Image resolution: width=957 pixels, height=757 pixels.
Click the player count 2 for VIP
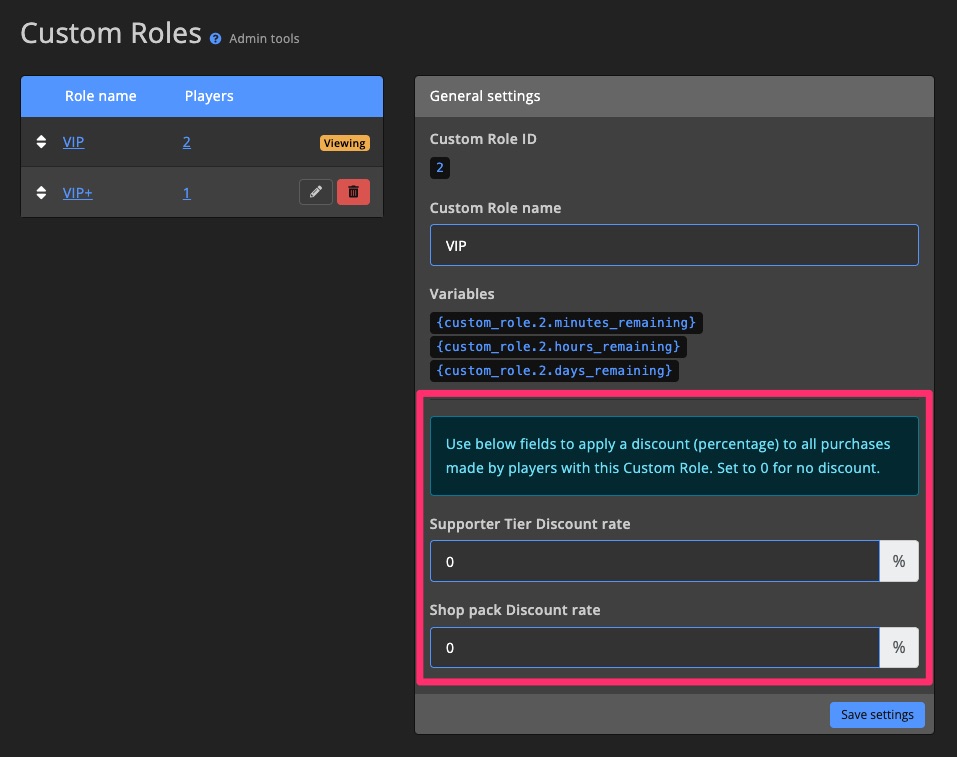(x=186, y=142)
